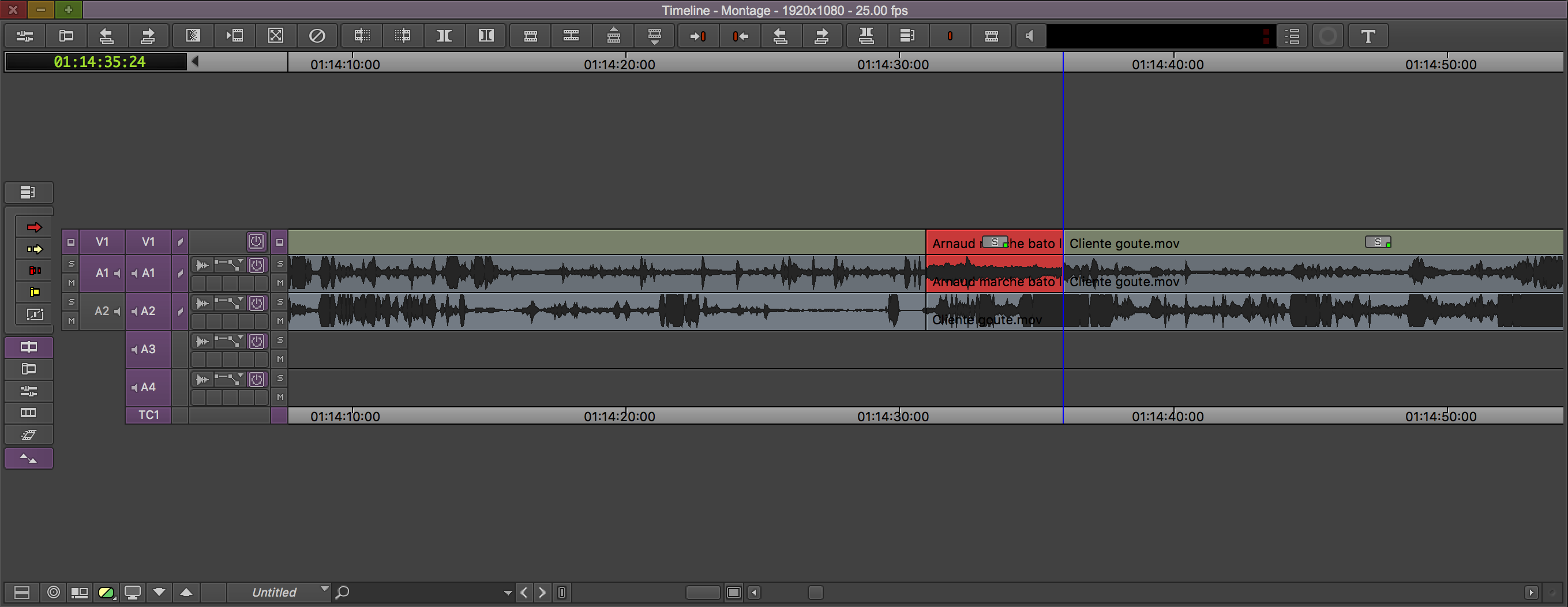Click the Mark Out button in toolbar

[x=740, y=36]
